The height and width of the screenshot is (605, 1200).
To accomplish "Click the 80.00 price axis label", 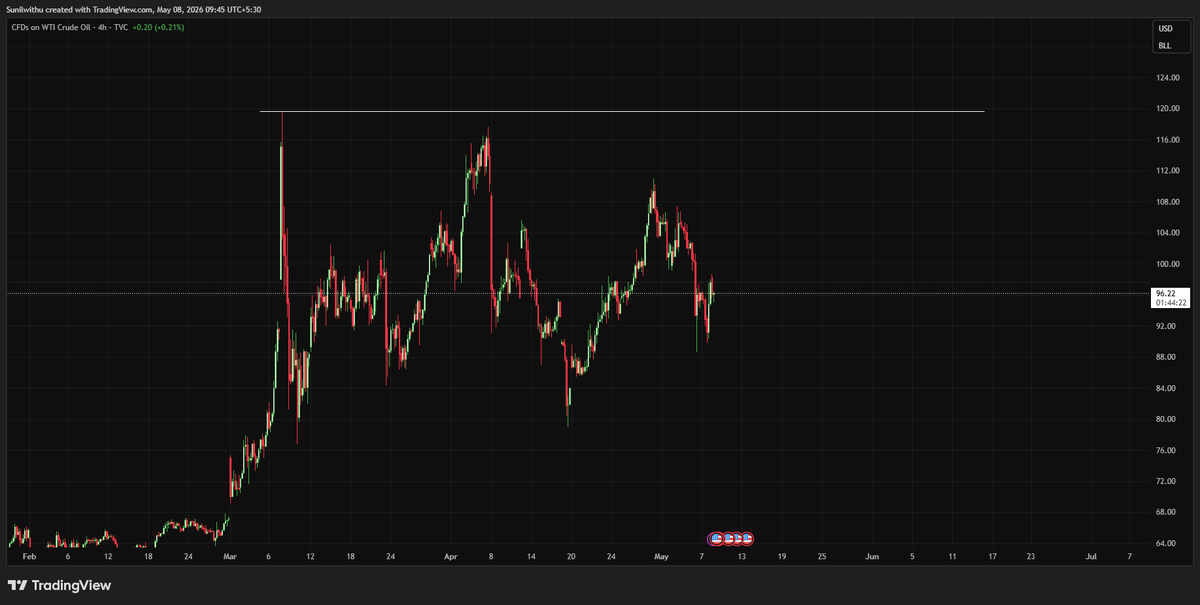I will (1166, 419).
